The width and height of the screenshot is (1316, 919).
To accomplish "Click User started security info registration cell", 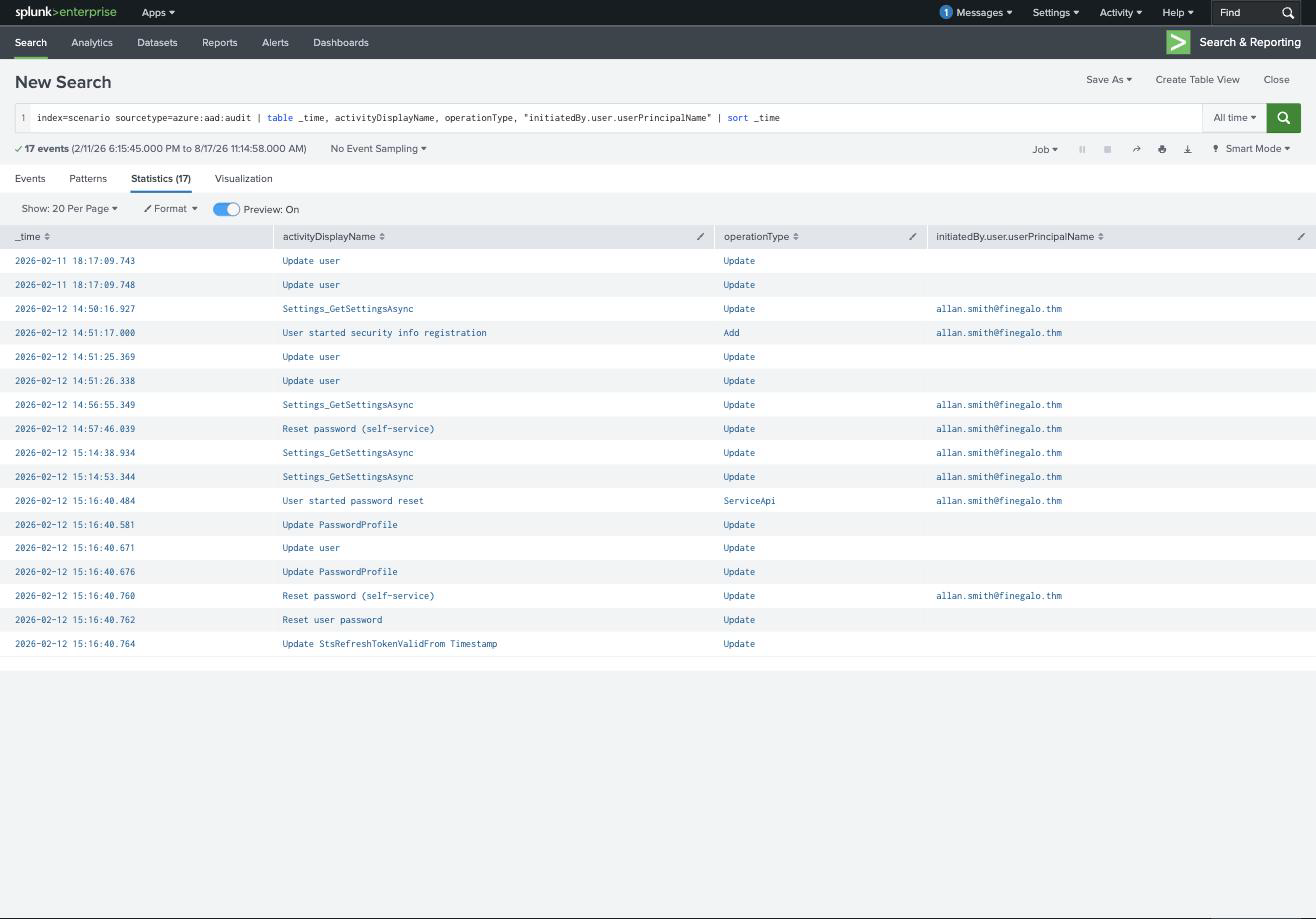I will tap(384, 333).
